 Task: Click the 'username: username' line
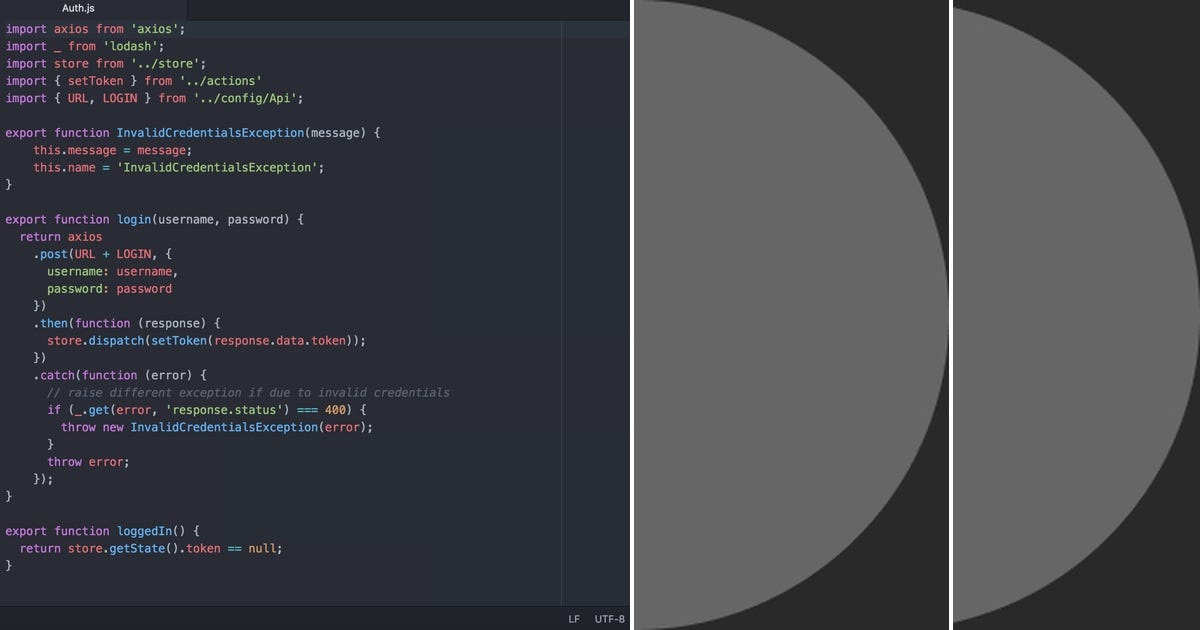pos(113,271)
